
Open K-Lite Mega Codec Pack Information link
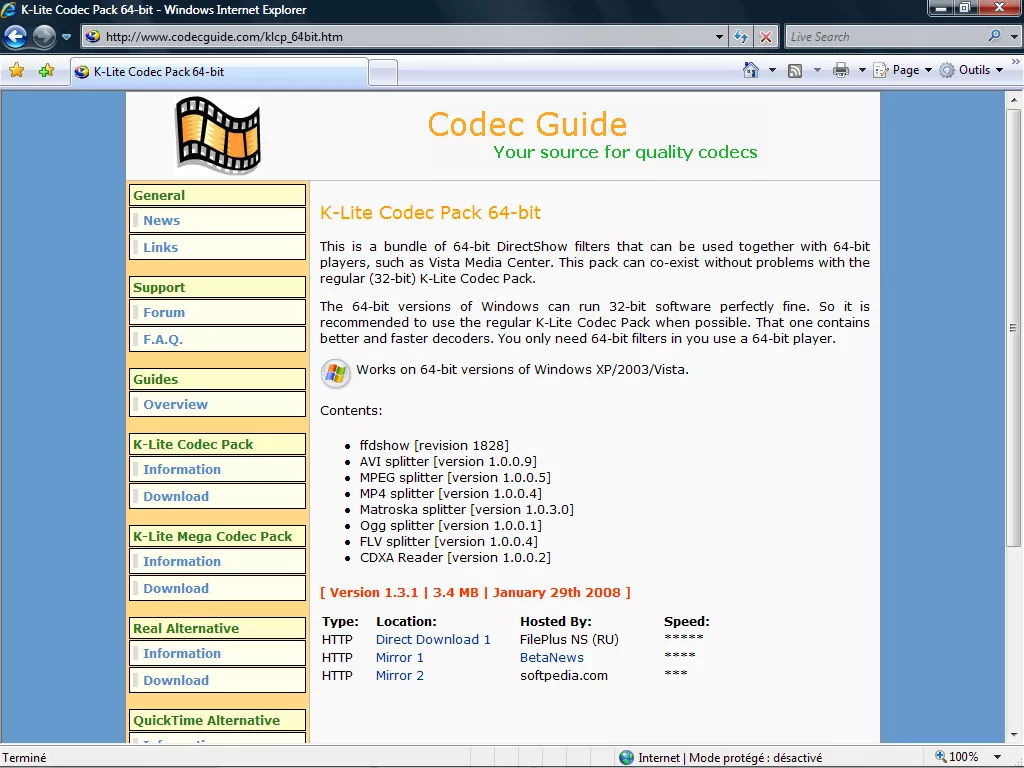(x=182, y=562)
